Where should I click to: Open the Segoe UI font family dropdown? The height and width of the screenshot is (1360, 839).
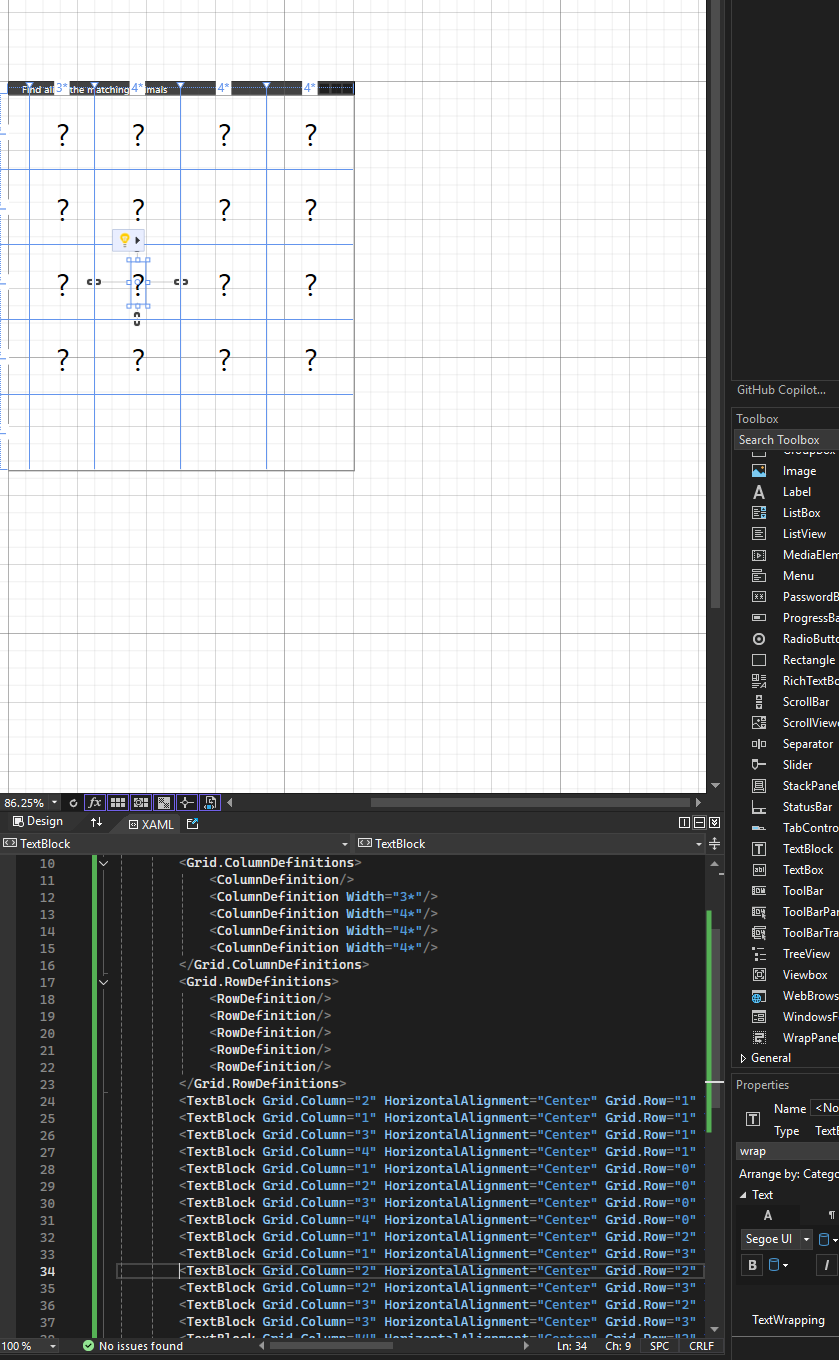(806, 1239)
